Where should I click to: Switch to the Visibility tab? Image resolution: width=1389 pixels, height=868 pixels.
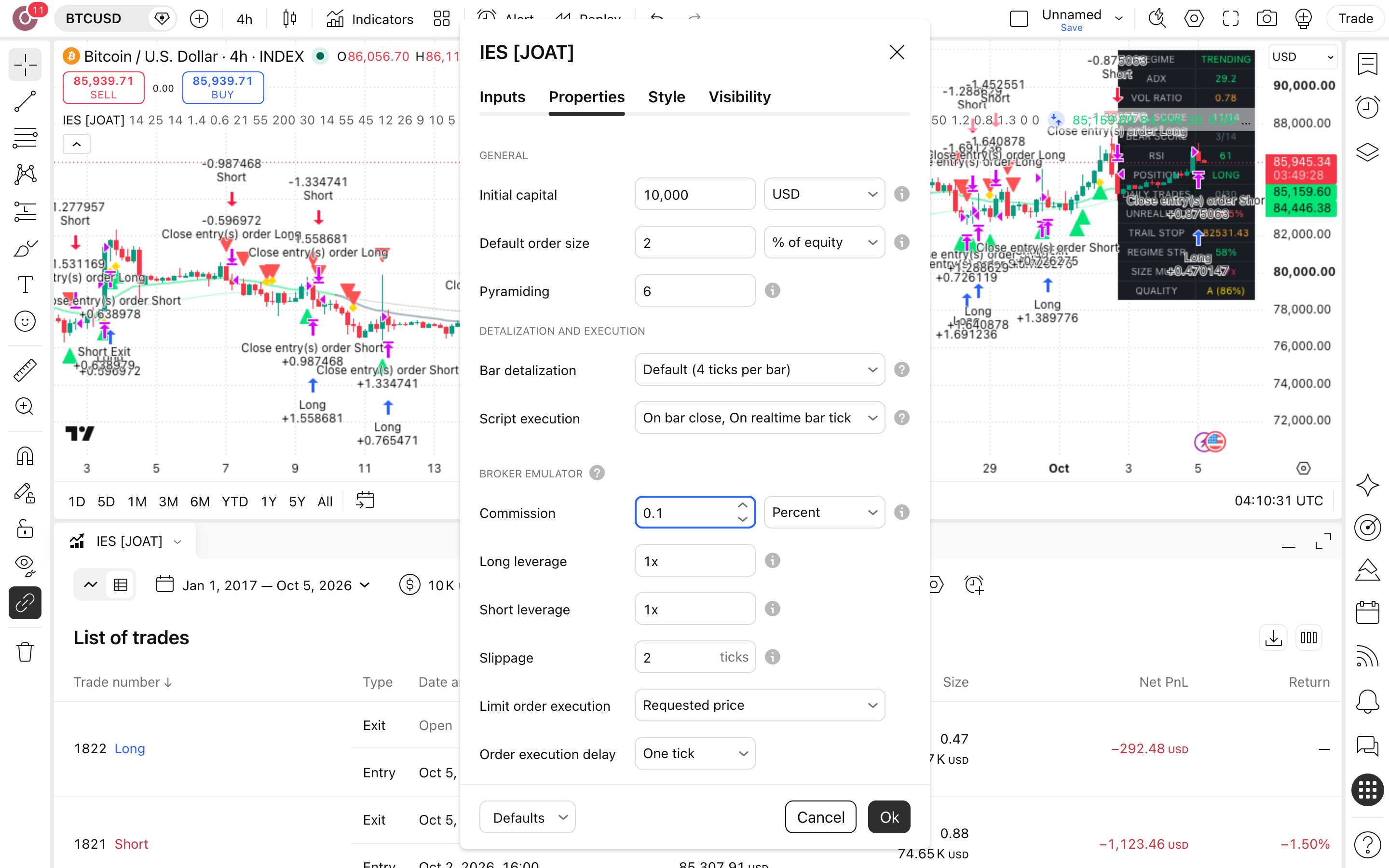click(x=739, y=97)
